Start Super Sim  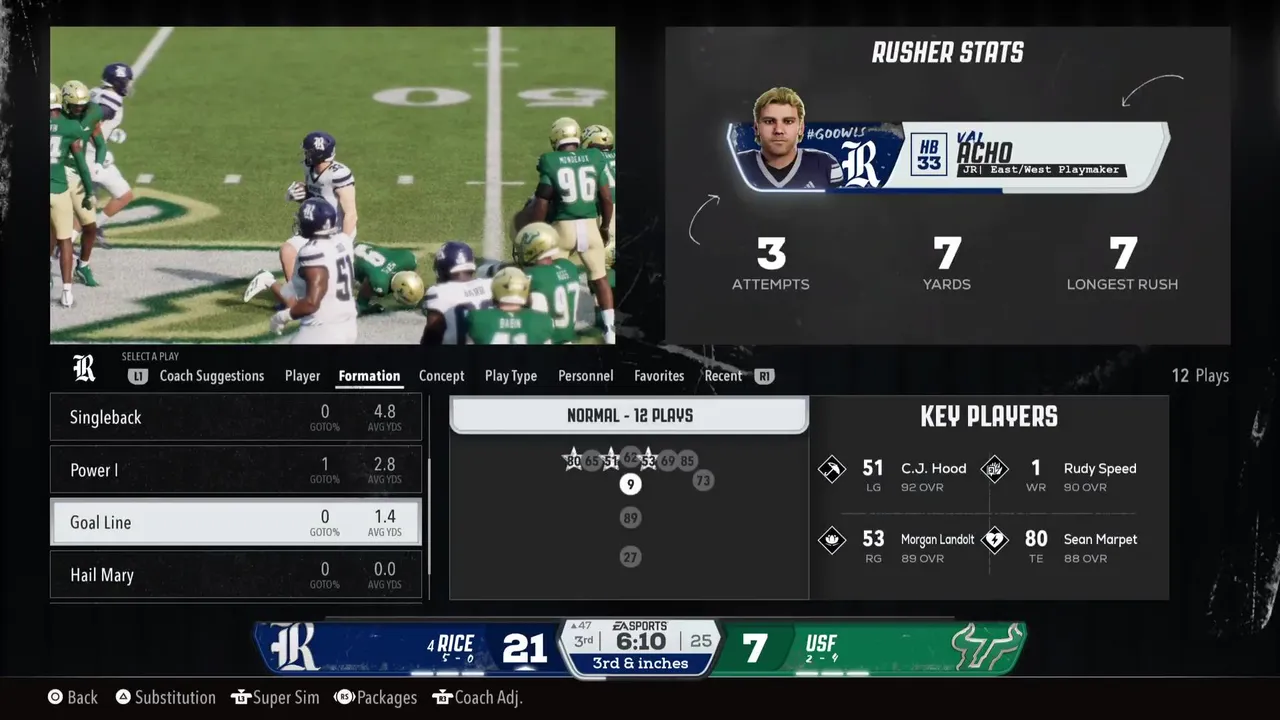point(286,697)
